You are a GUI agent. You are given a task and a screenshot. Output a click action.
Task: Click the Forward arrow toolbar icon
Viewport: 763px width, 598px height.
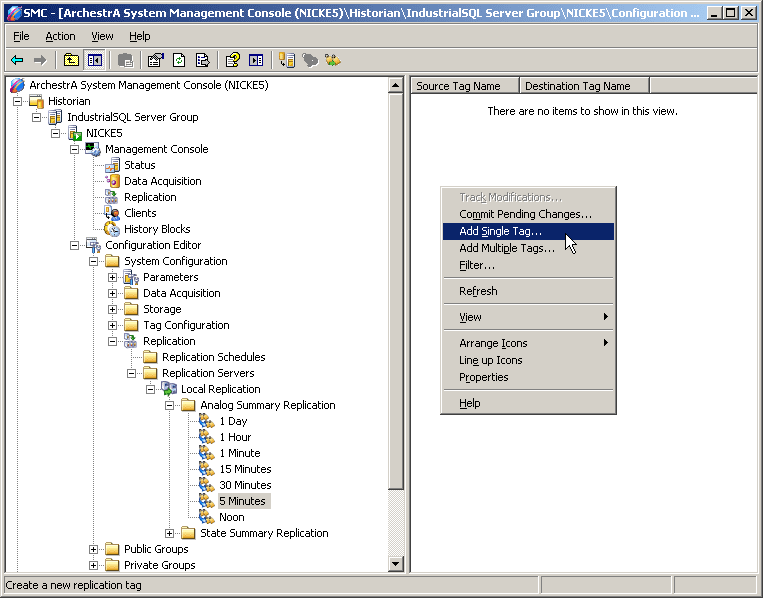coord(40,60)
